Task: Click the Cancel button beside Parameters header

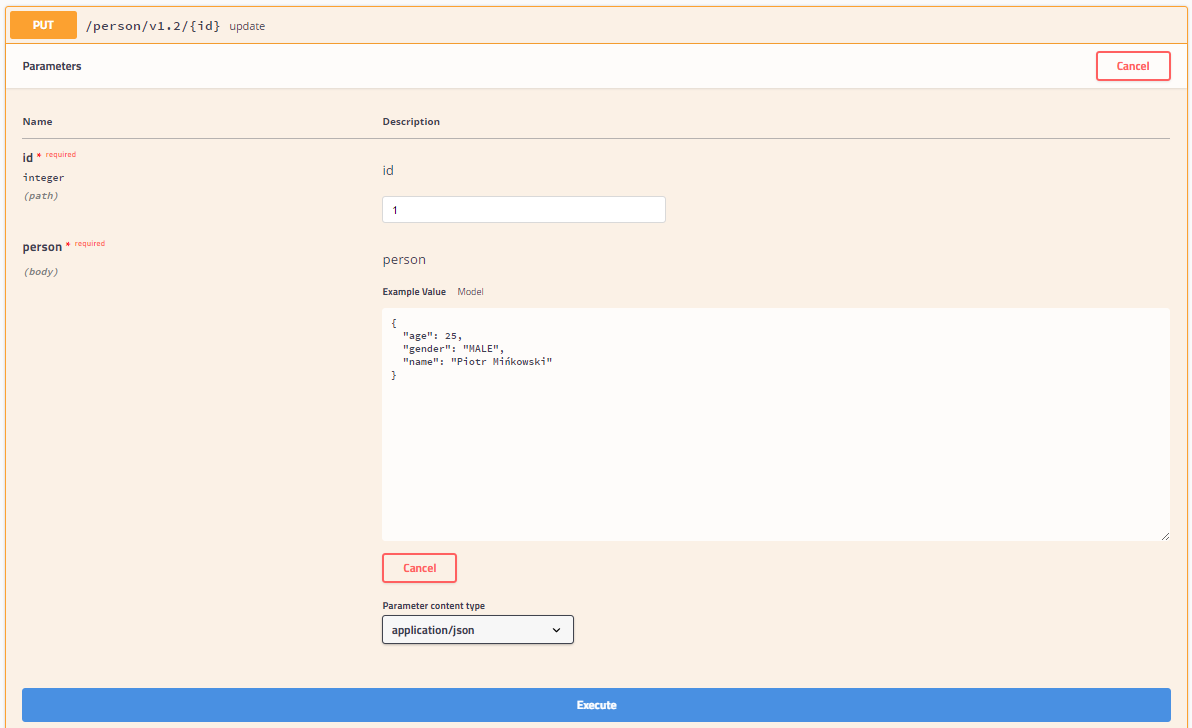Action: pos(1133,66)
